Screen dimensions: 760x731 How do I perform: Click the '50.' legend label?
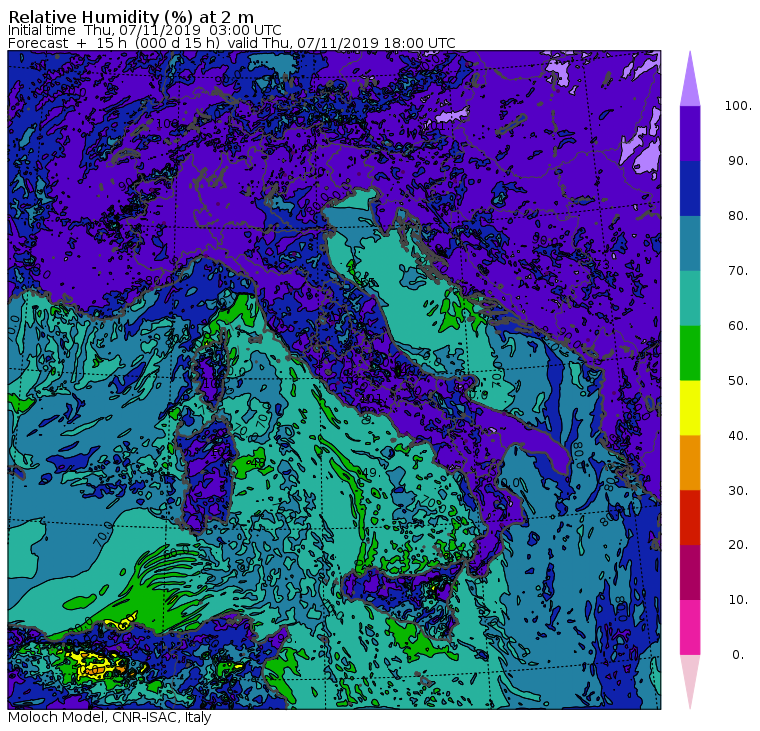click(x=738, y=381)
